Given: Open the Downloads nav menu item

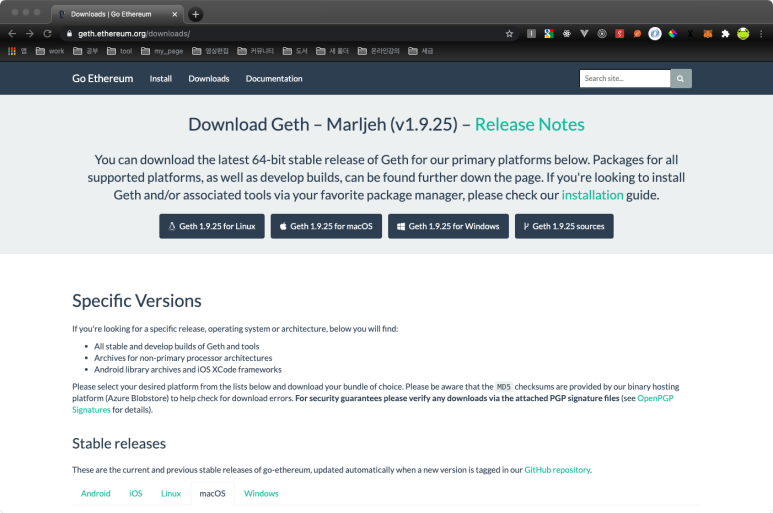Looking at the screenshot, I should click(x=209, y=78).
